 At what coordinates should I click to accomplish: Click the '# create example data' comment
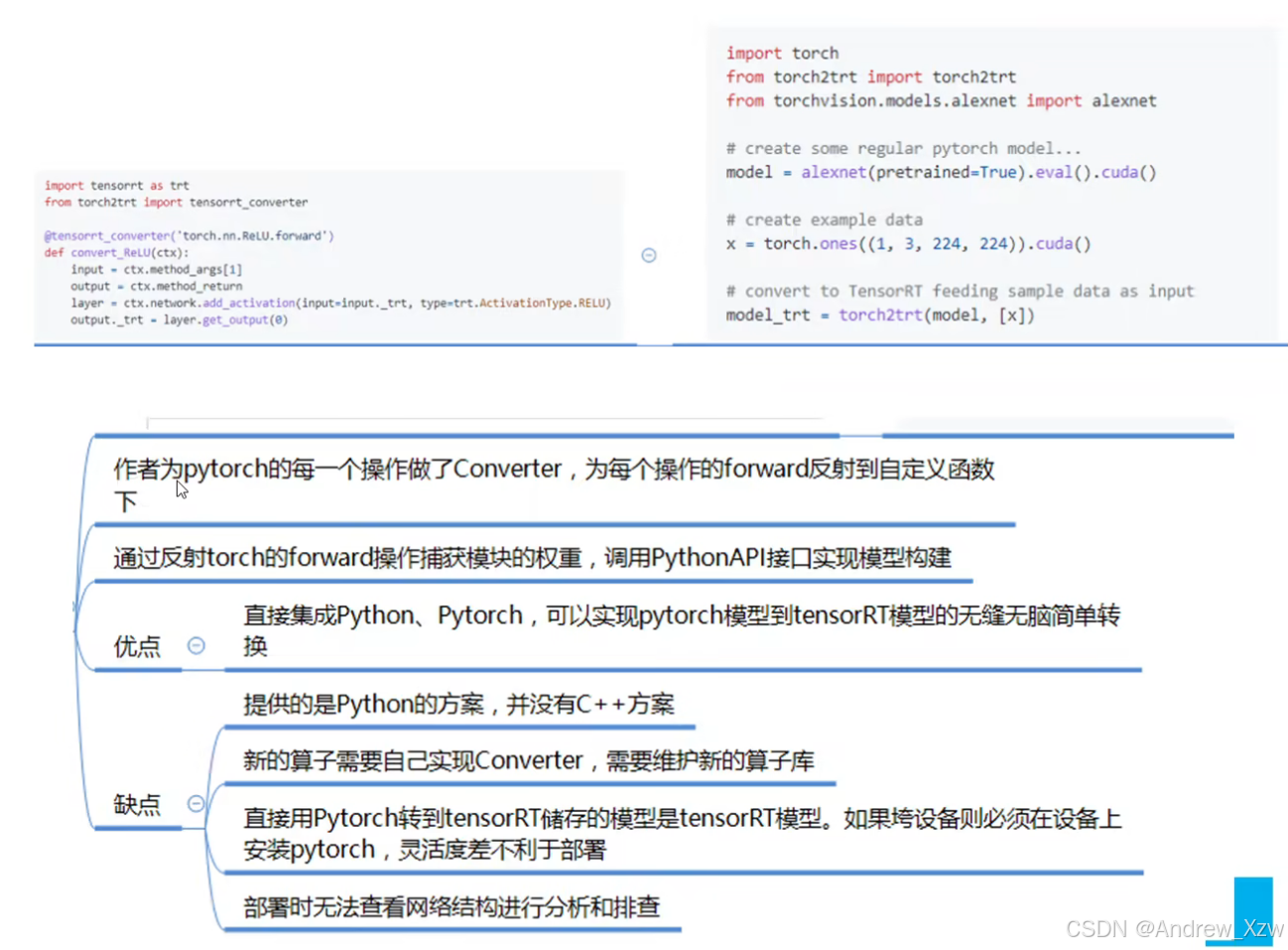coord(825,219)
